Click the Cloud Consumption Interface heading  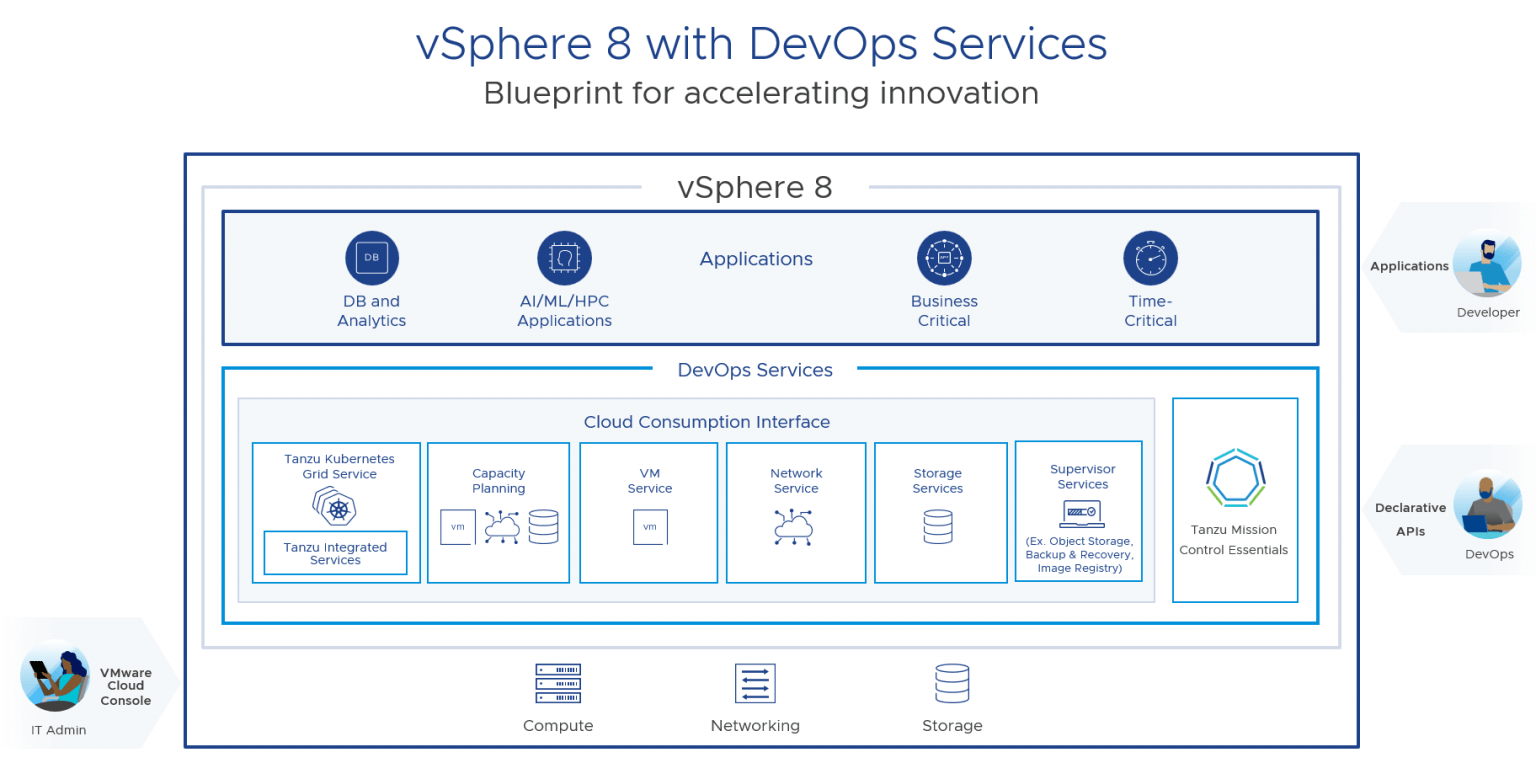707,422
